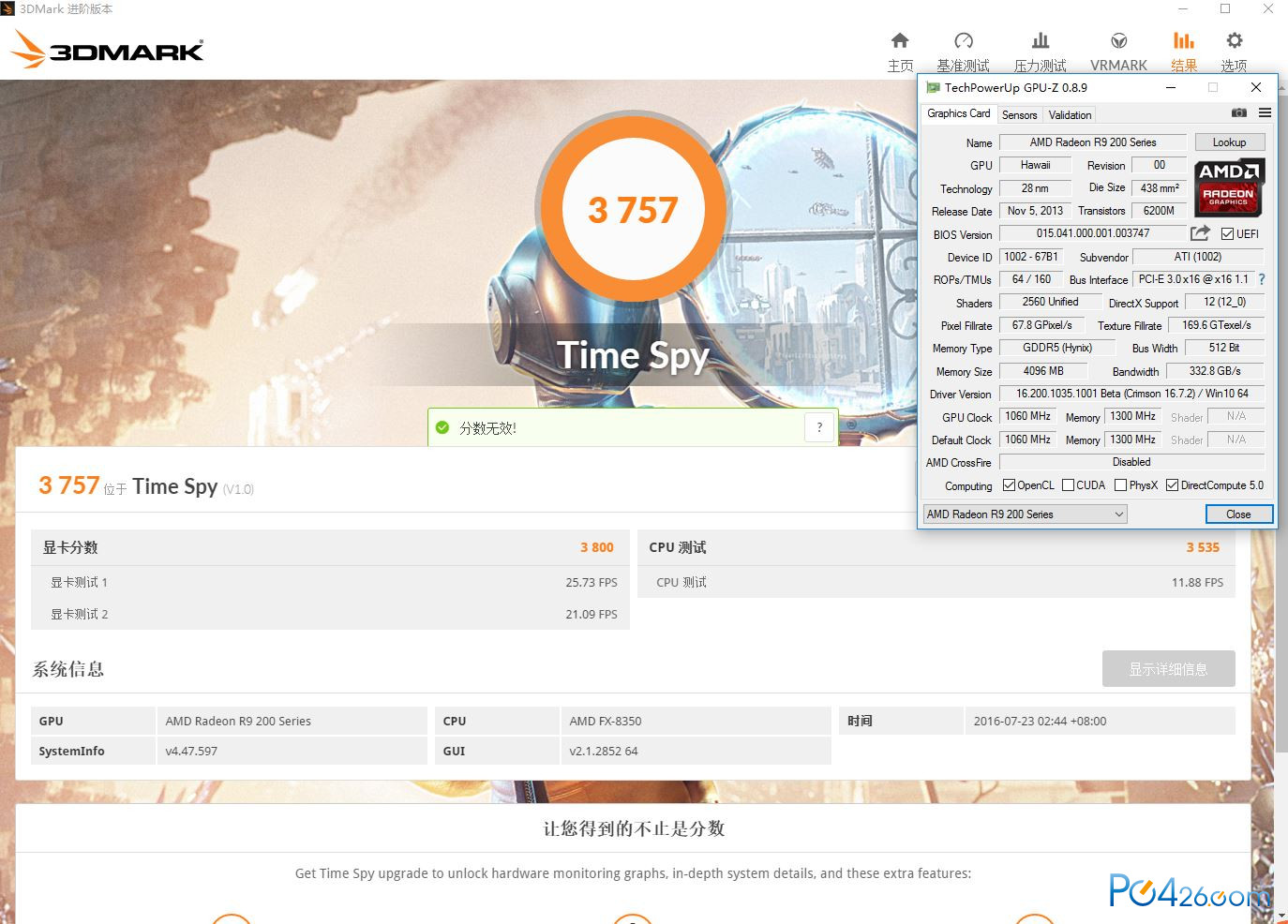Click the GPU value AMD Radeon R9 200 Series

pos(238,721)
